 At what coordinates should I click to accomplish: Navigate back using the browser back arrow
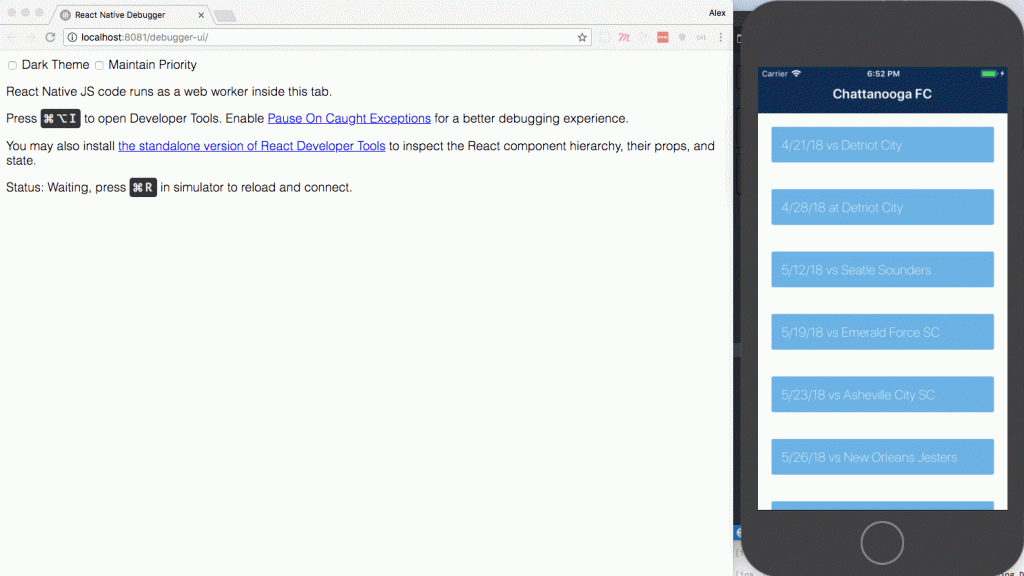[10, 37]
